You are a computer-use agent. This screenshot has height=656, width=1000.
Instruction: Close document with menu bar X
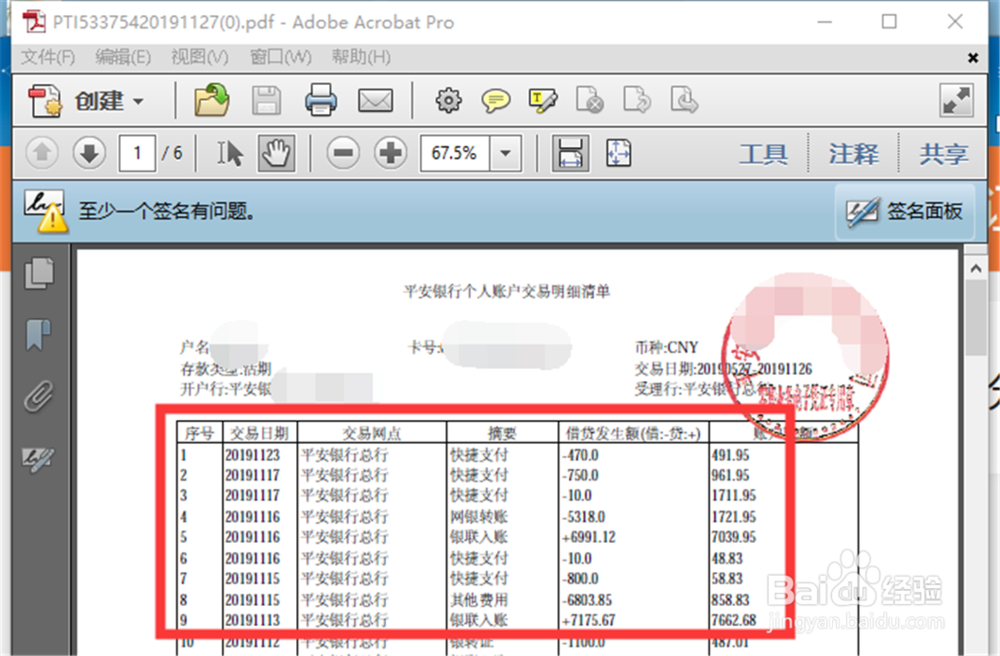pyautogui.click(x=973, y=58)
